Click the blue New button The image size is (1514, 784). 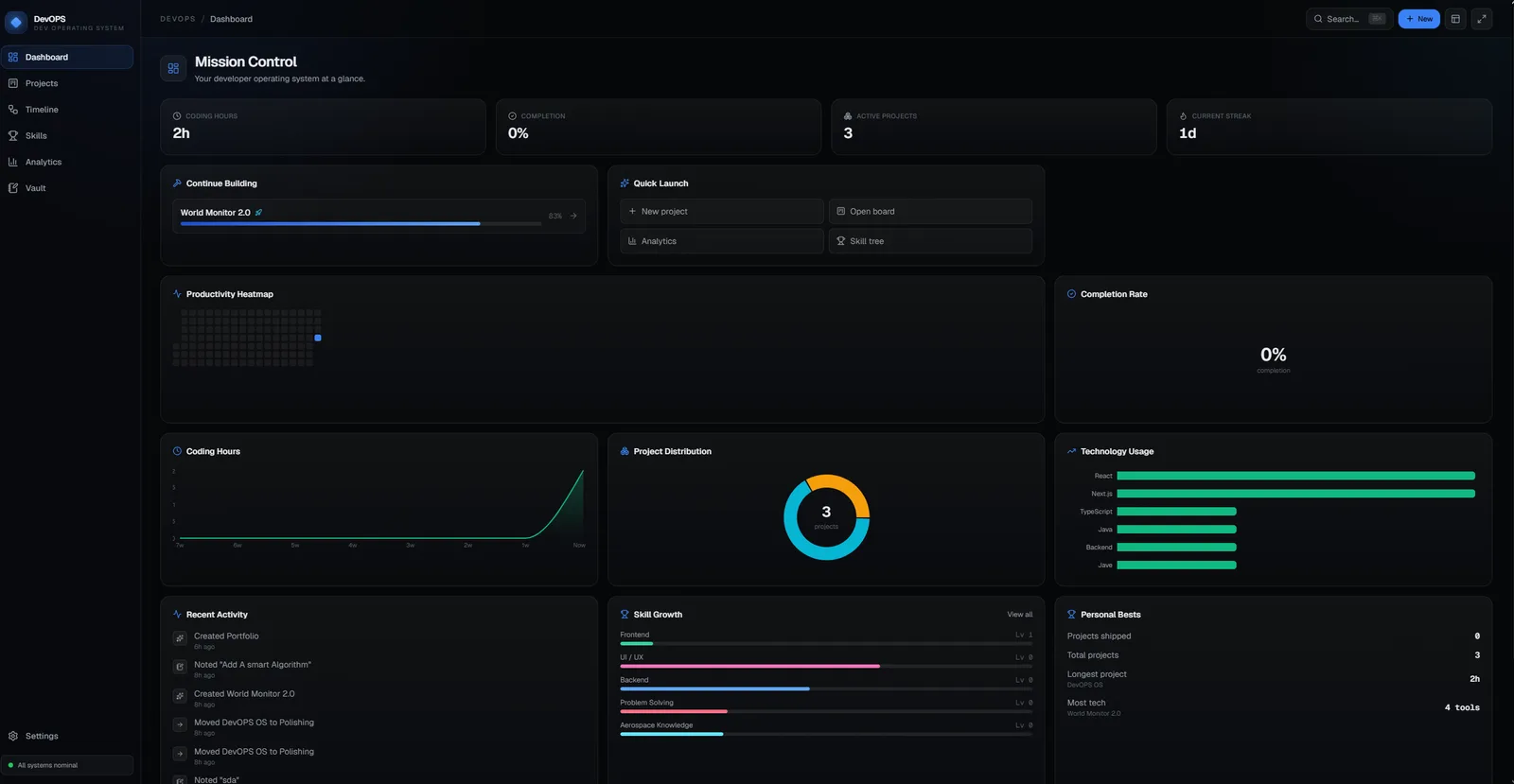click(x=1418, y=19)
